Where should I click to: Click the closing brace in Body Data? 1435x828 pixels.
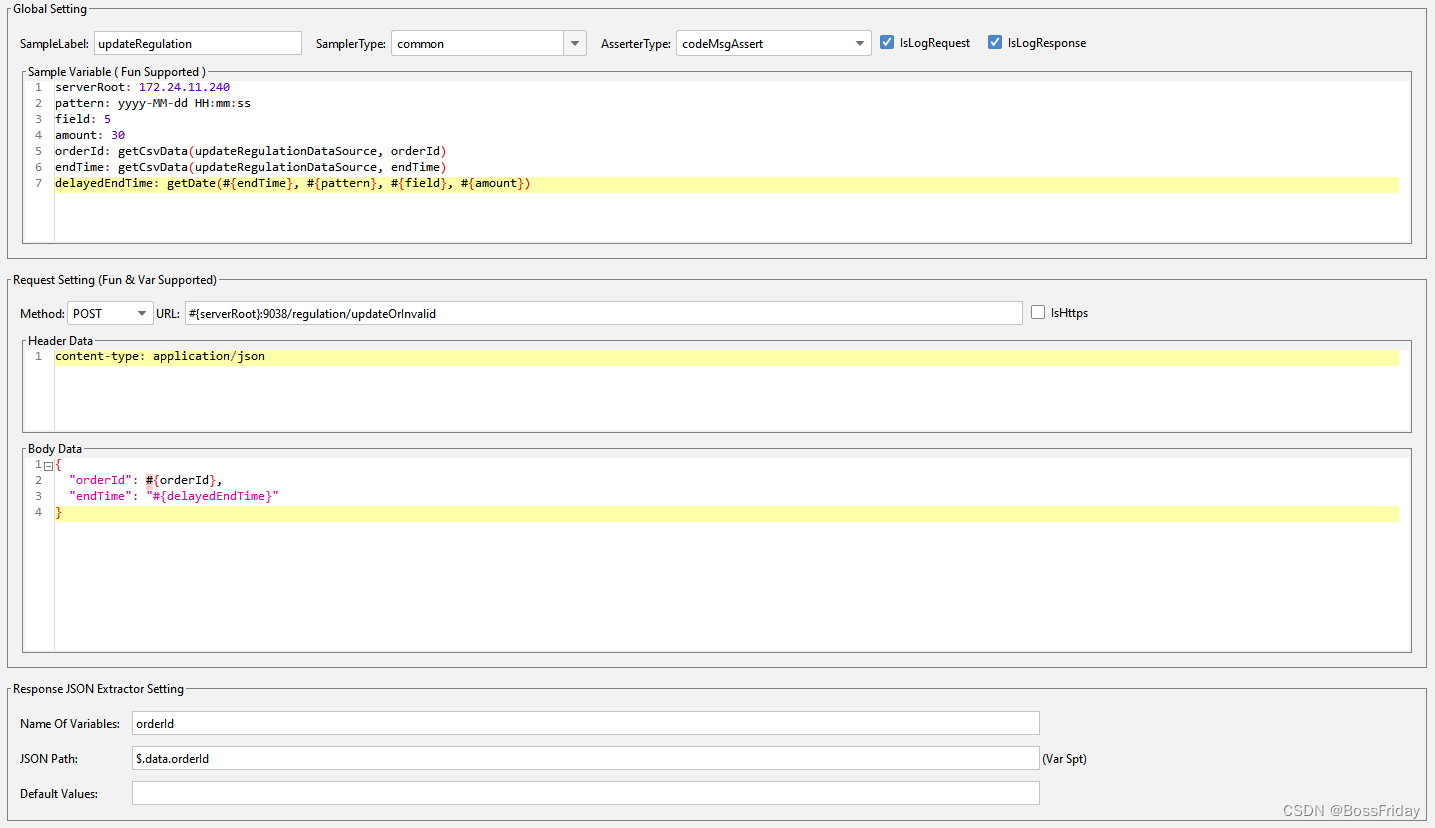click(x=58, y=513)
